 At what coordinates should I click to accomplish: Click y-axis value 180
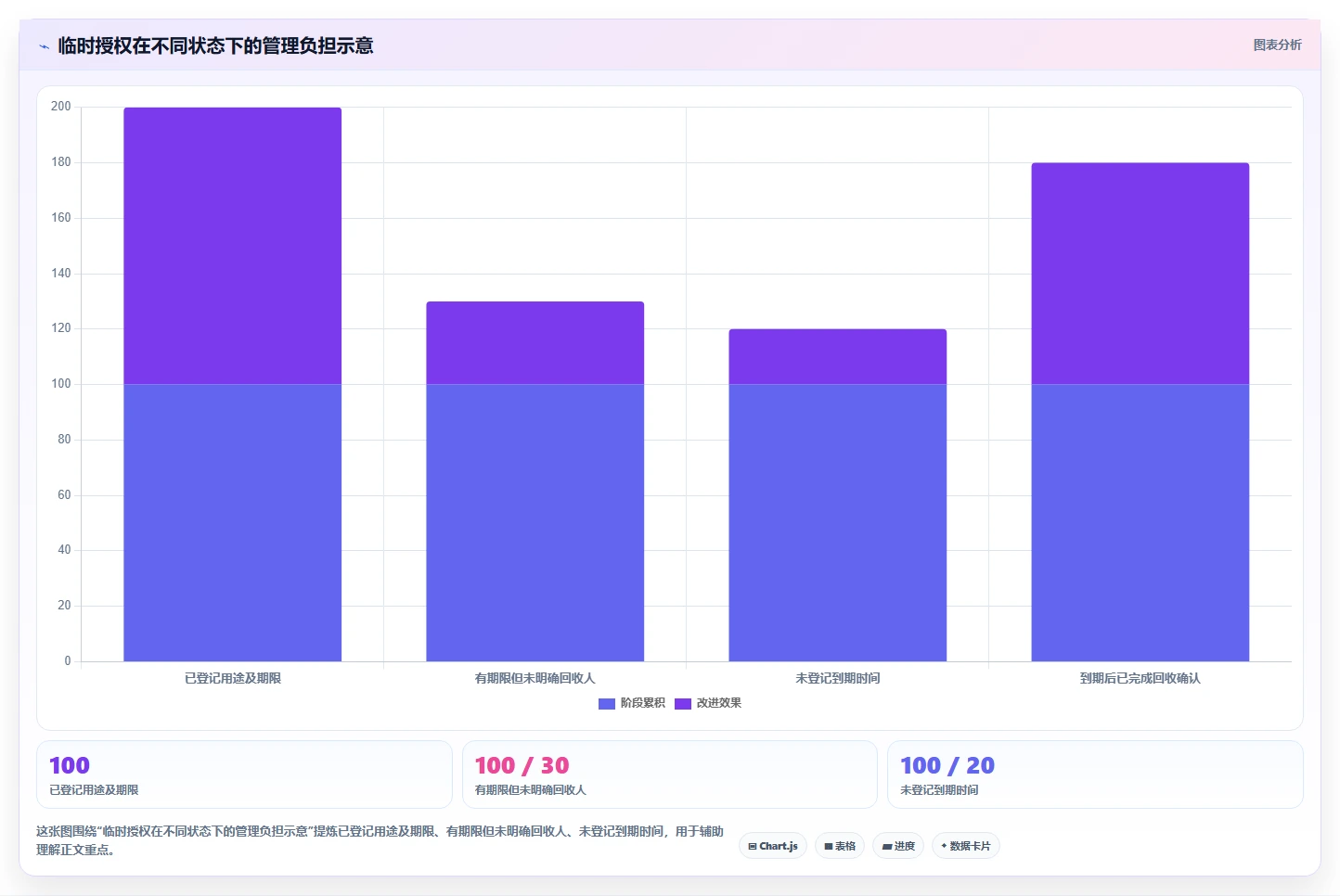point(61,162)
